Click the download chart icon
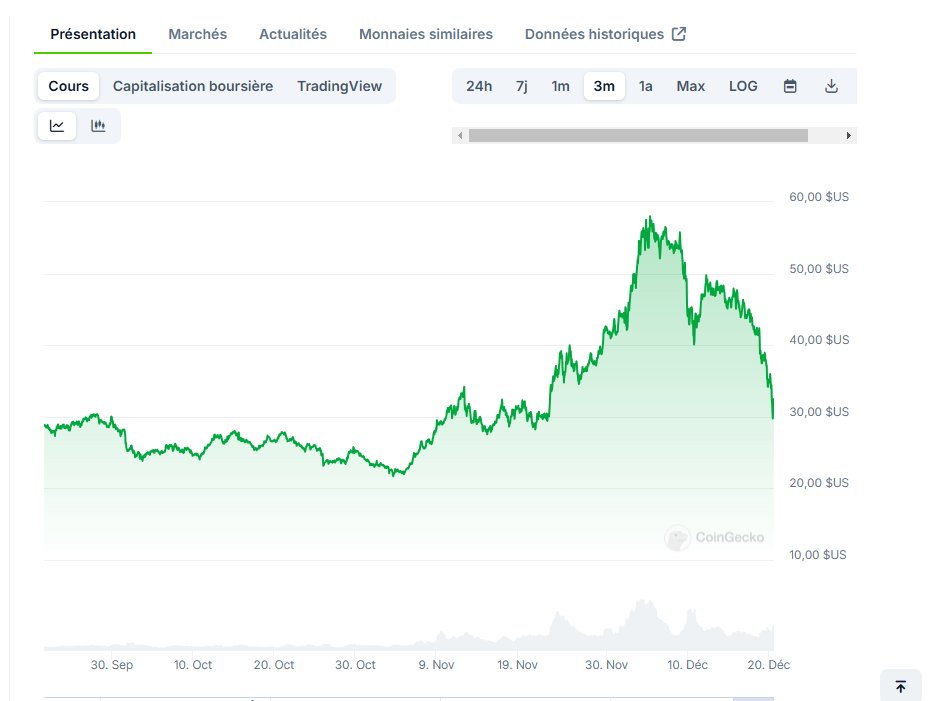This screenshot has width=937, height=701. 832,86
